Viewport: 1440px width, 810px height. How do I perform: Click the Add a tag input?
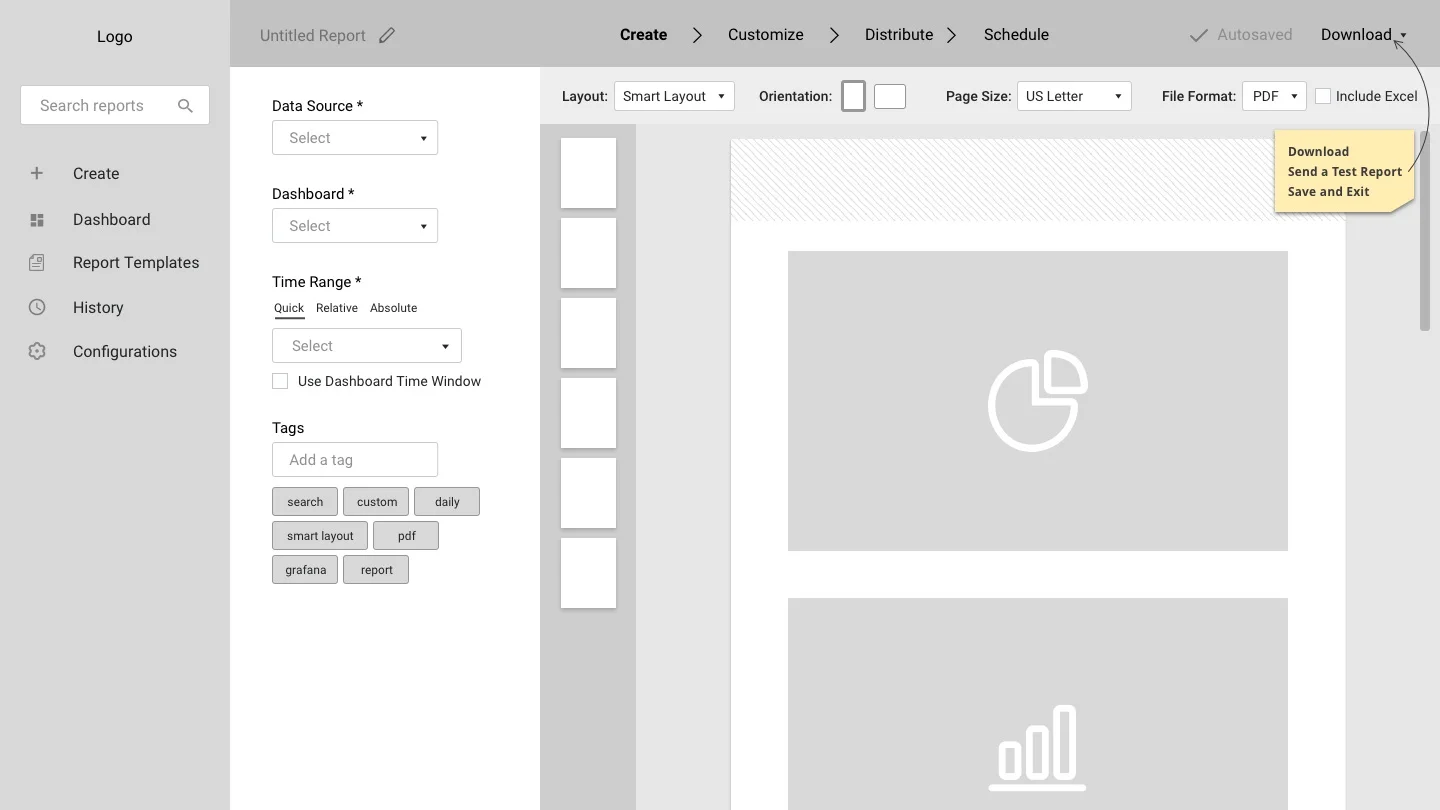pos(355,460)
